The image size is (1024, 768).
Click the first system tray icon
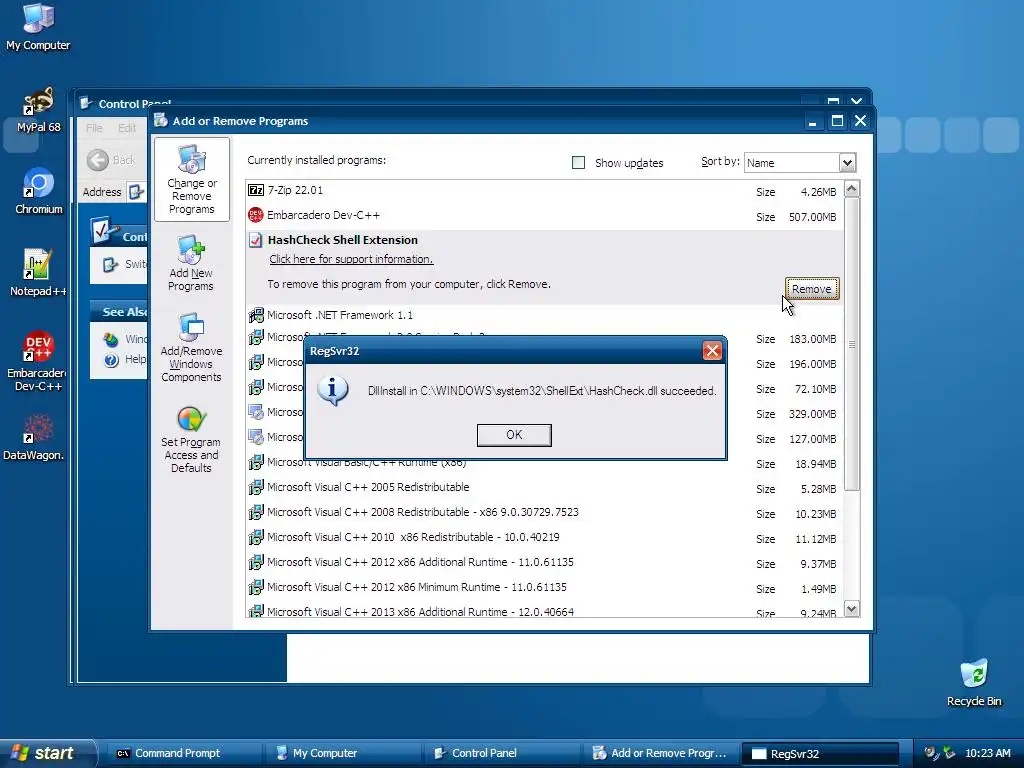[931, 753]
